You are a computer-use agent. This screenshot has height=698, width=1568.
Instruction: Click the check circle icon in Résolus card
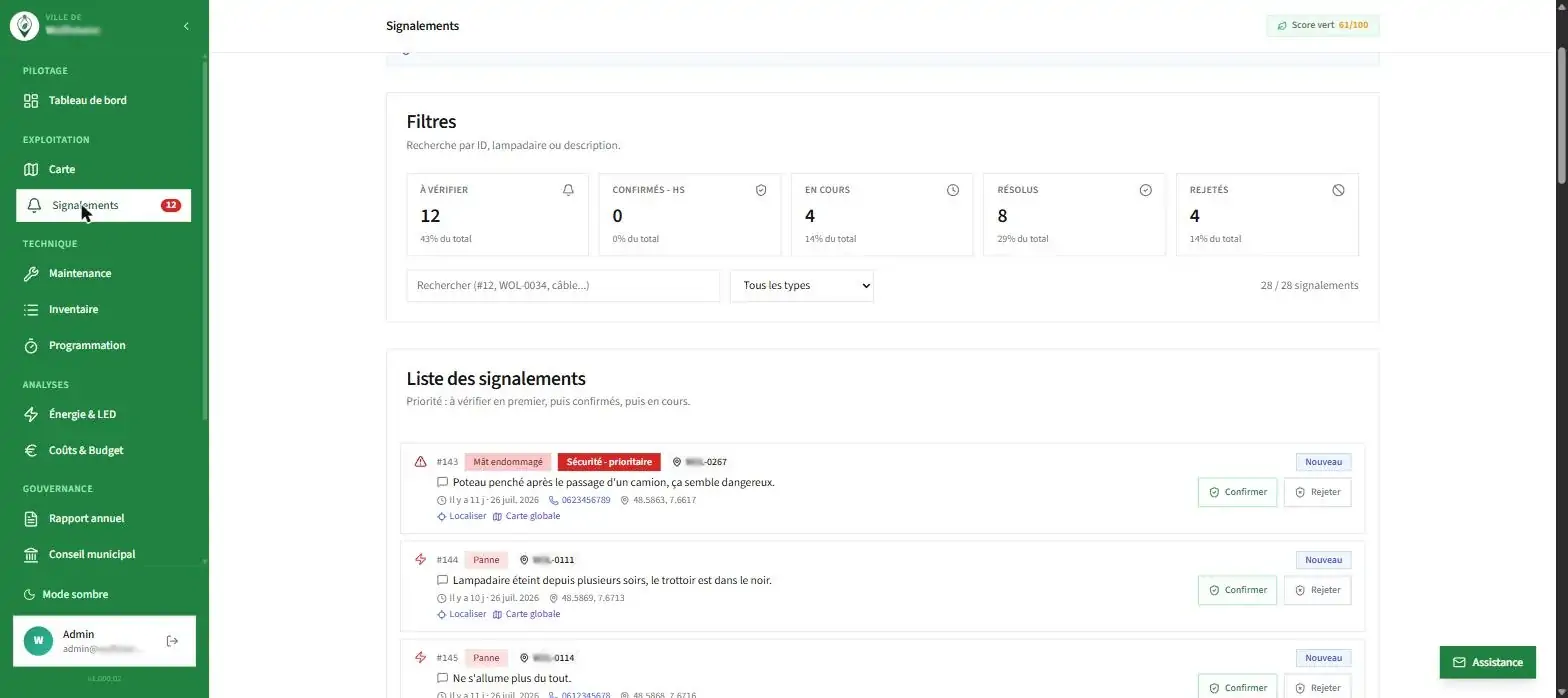click(1146, 190)
